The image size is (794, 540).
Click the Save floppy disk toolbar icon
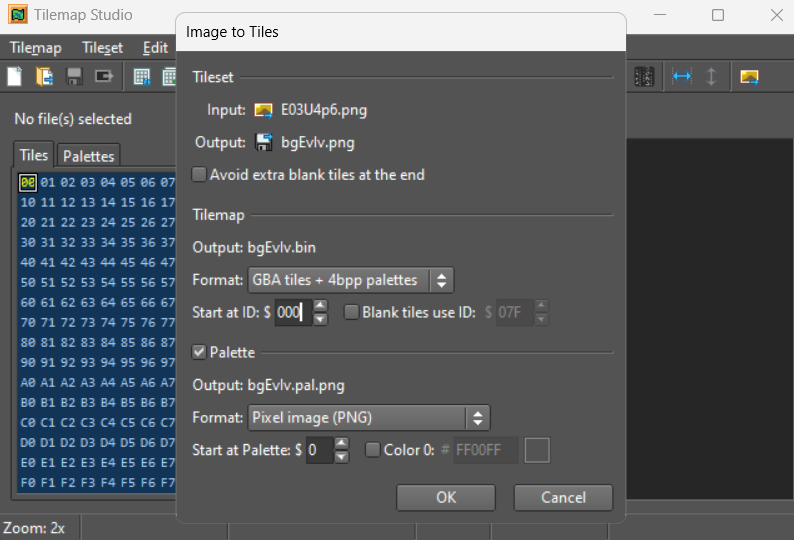tap(74, 77)
